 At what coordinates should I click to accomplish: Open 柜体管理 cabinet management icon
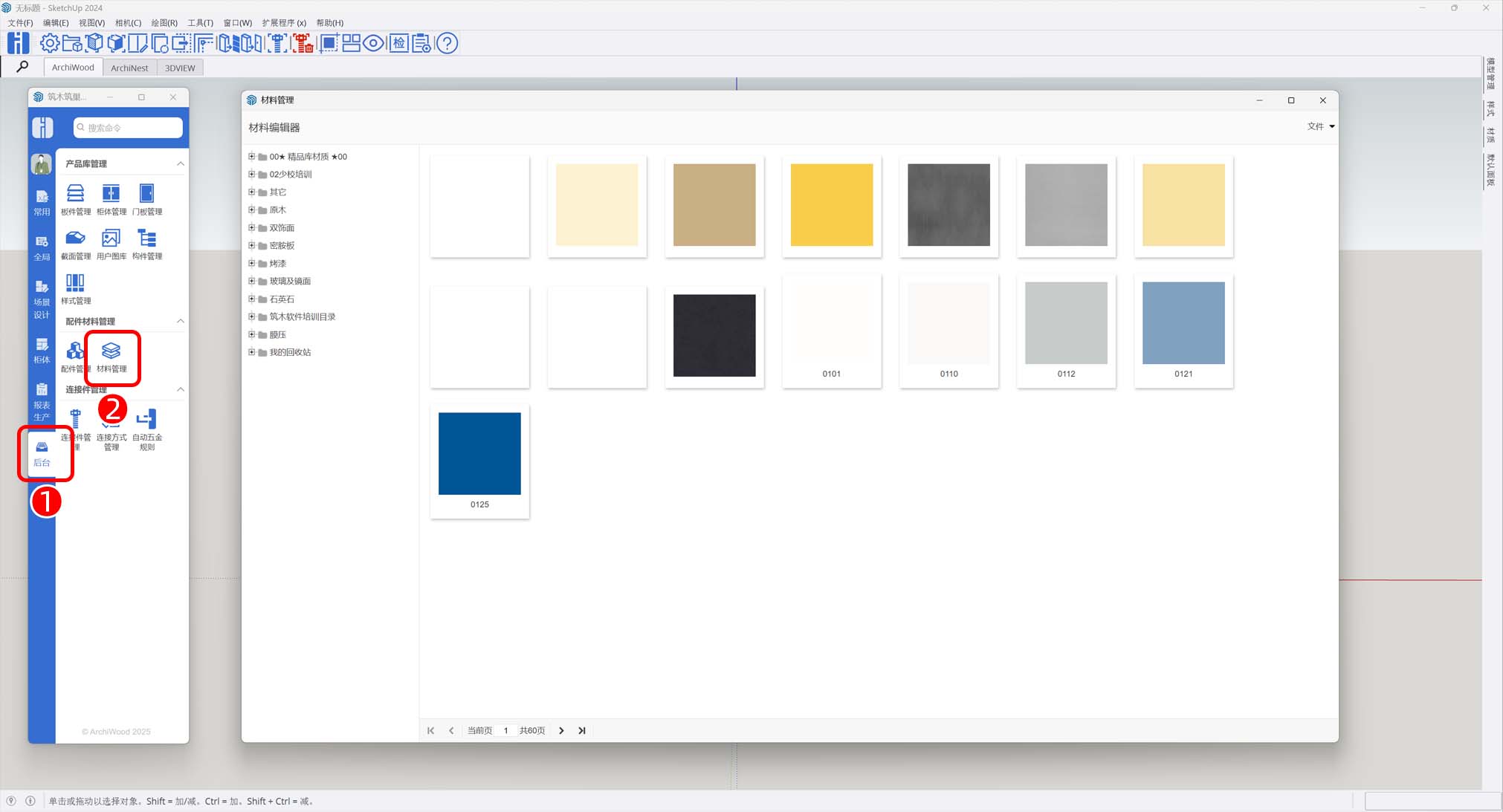tap(111, 195)
